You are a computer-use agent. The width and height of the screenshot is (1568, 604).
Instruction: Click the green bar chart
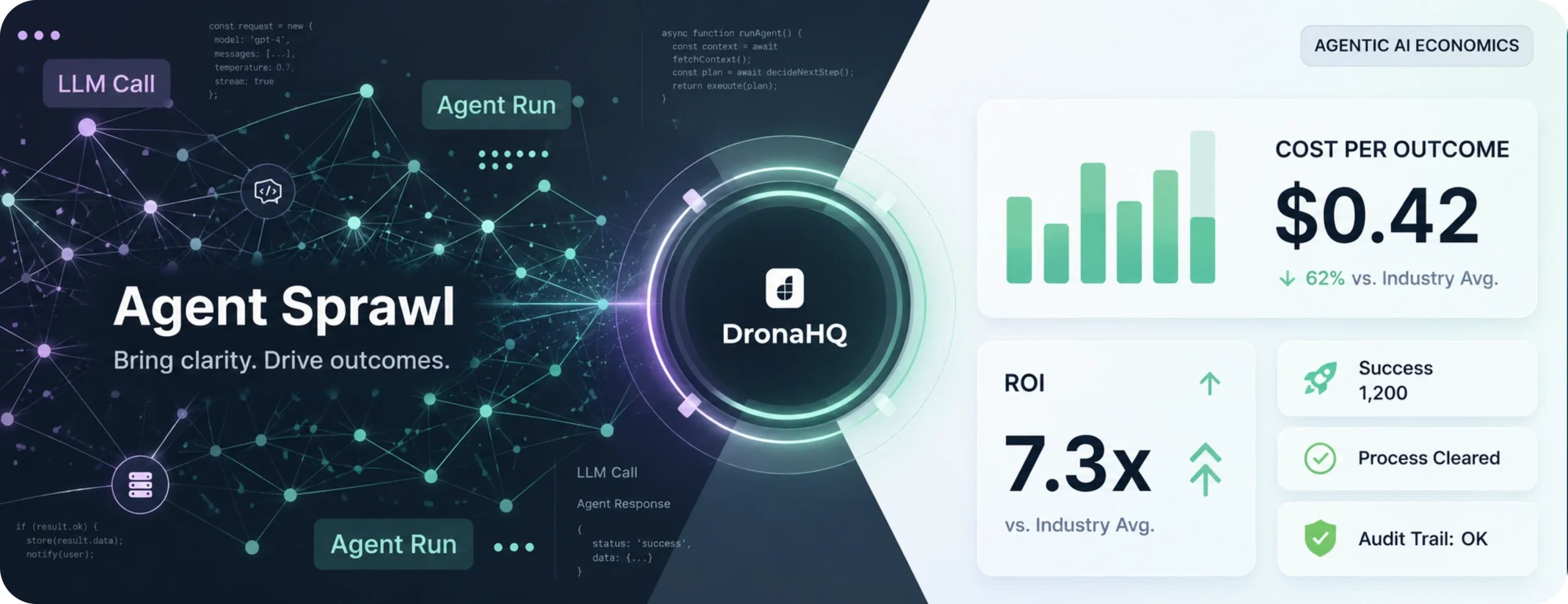1110,207
